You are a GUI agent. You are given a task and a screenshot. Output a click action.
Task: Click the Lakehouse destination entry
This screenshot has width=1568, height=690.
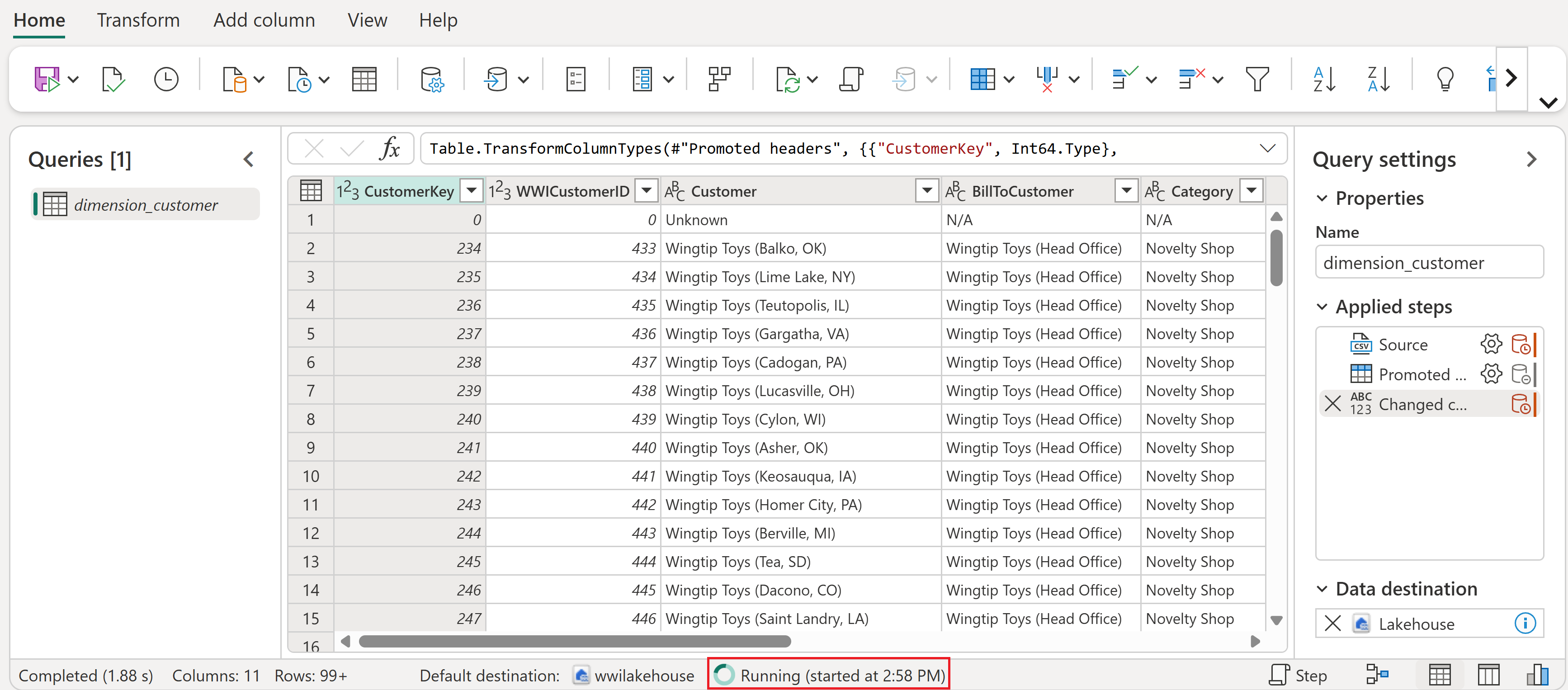[1429, 623]
